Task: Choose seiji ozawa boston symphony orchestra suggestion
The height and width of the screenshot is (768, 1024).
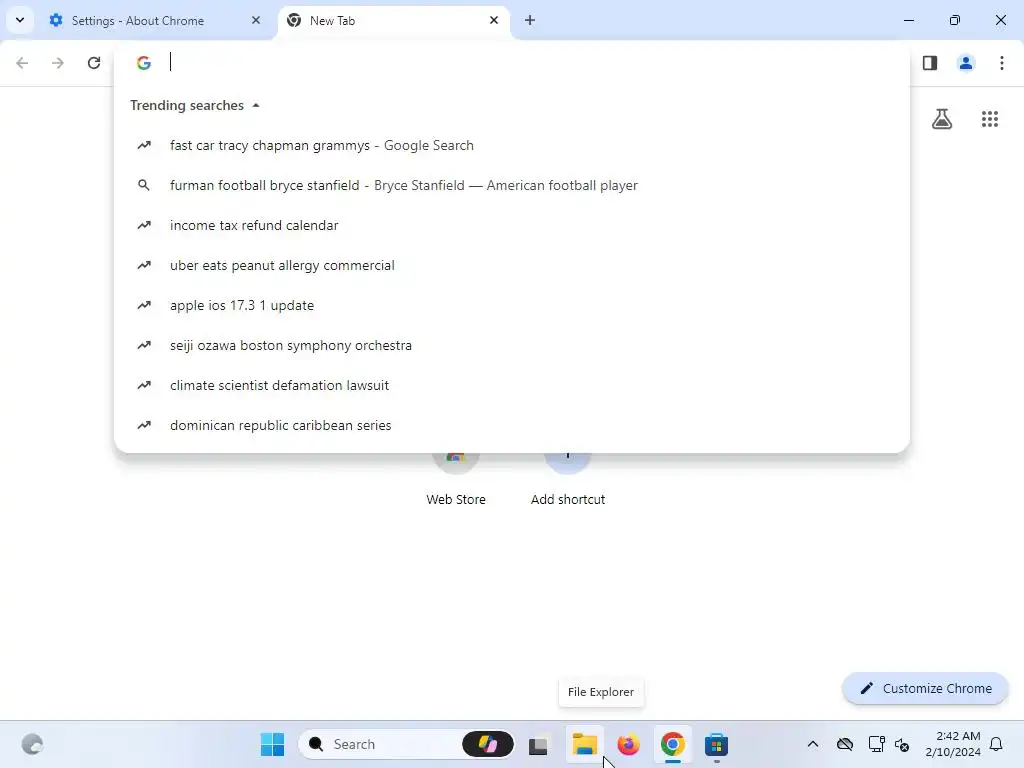Action: point(512,345)
